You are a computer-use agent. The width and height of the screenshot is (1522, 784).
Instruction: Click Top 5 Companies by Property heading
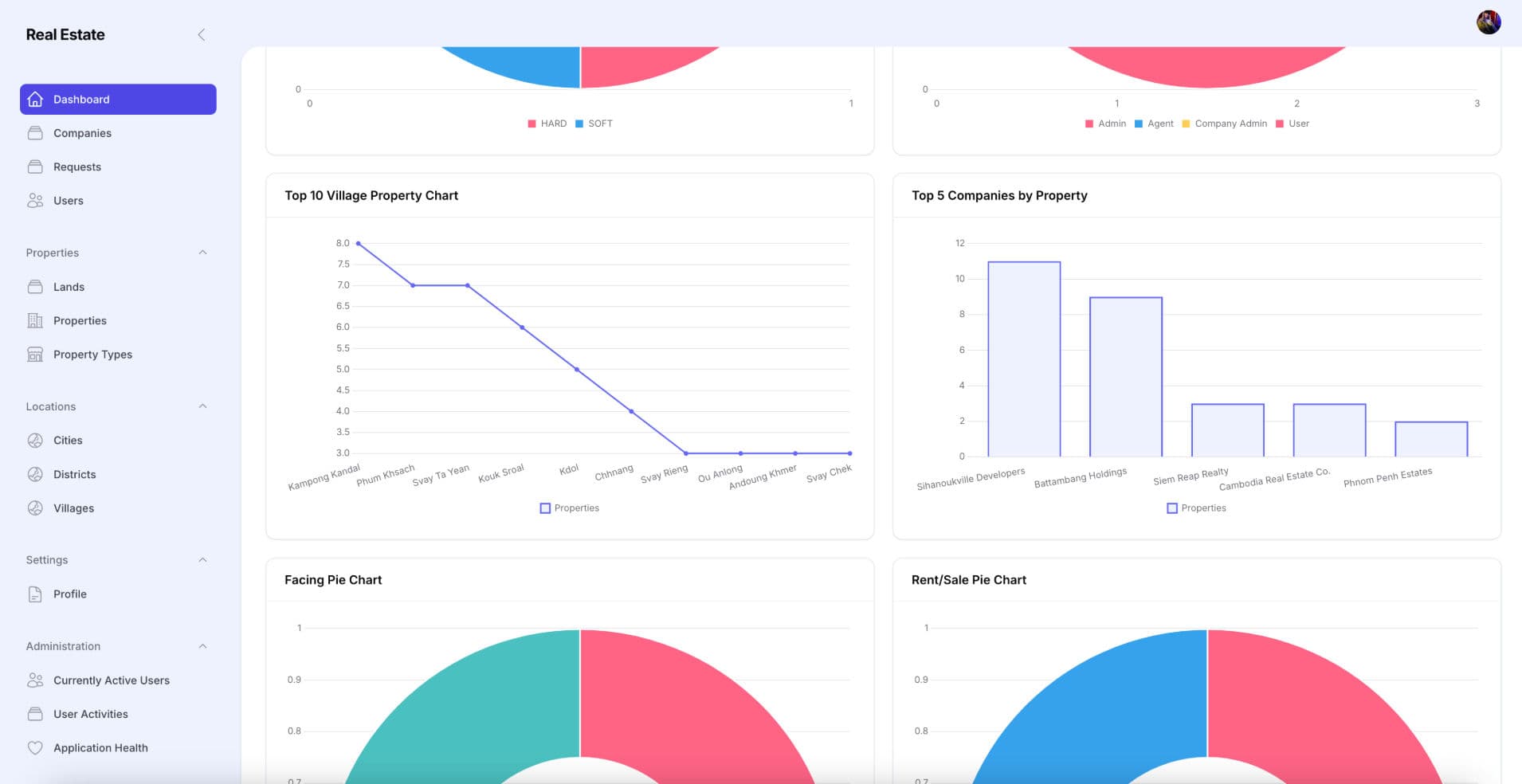point(999,195)
